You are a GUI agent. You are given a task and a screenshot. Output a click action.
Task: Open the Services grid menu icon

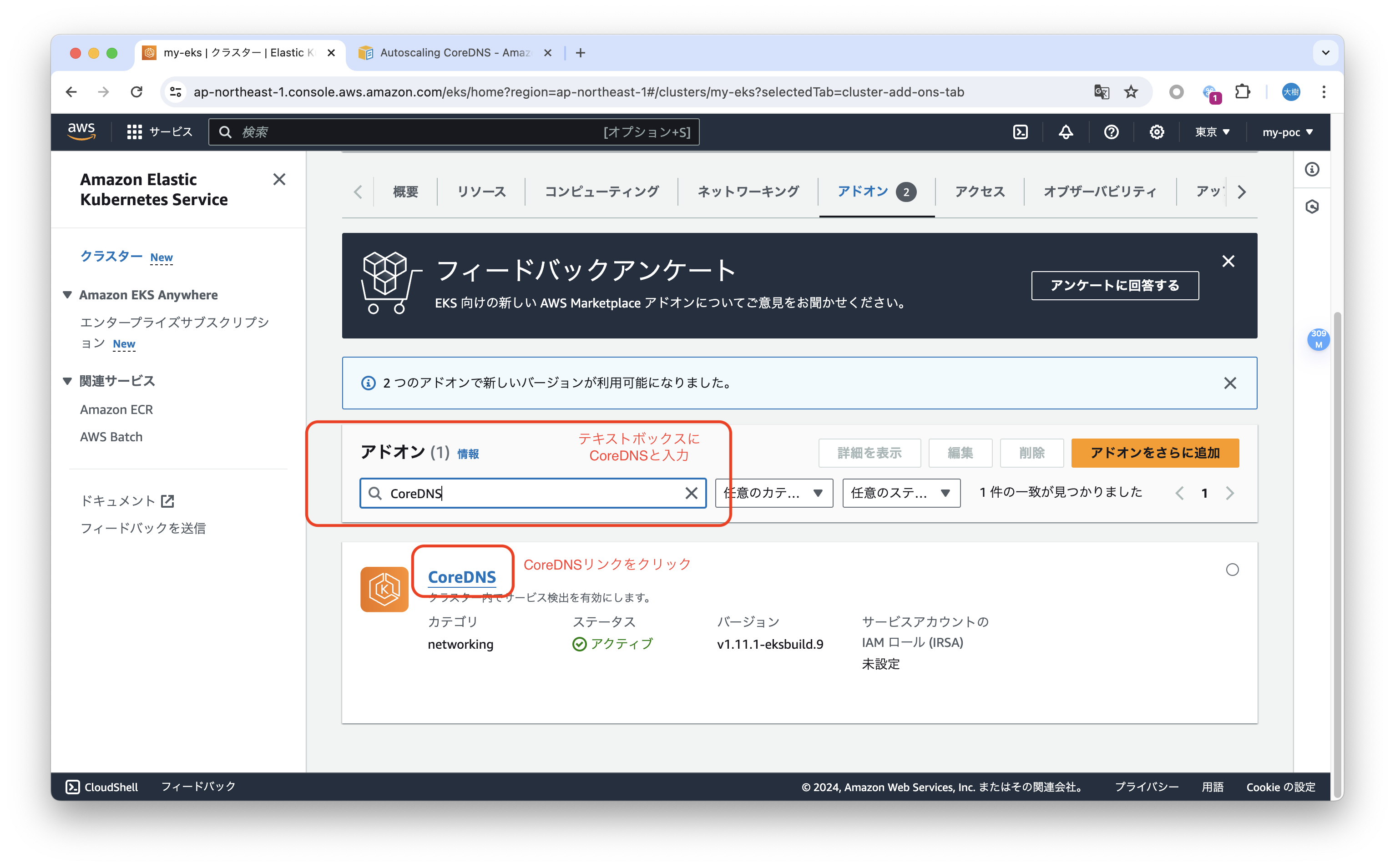pyautogui.click(x=134, y=131)
